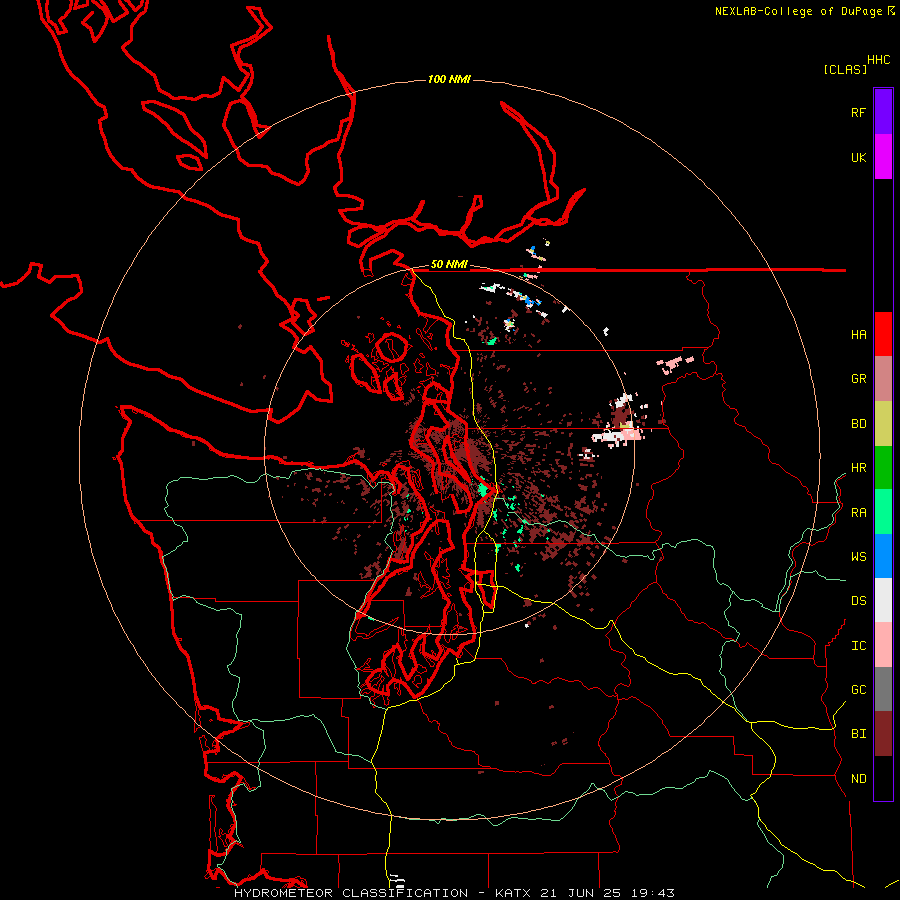Click the "DS" legend label
Image resolution: width=900 pixels, height=900 pixels.
pyautogui.click(x=858, y=600)
